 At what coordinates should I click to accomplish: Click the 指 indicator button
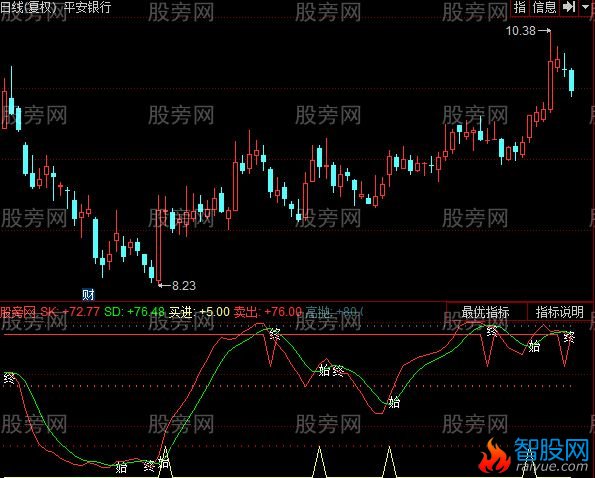[520, 7]
